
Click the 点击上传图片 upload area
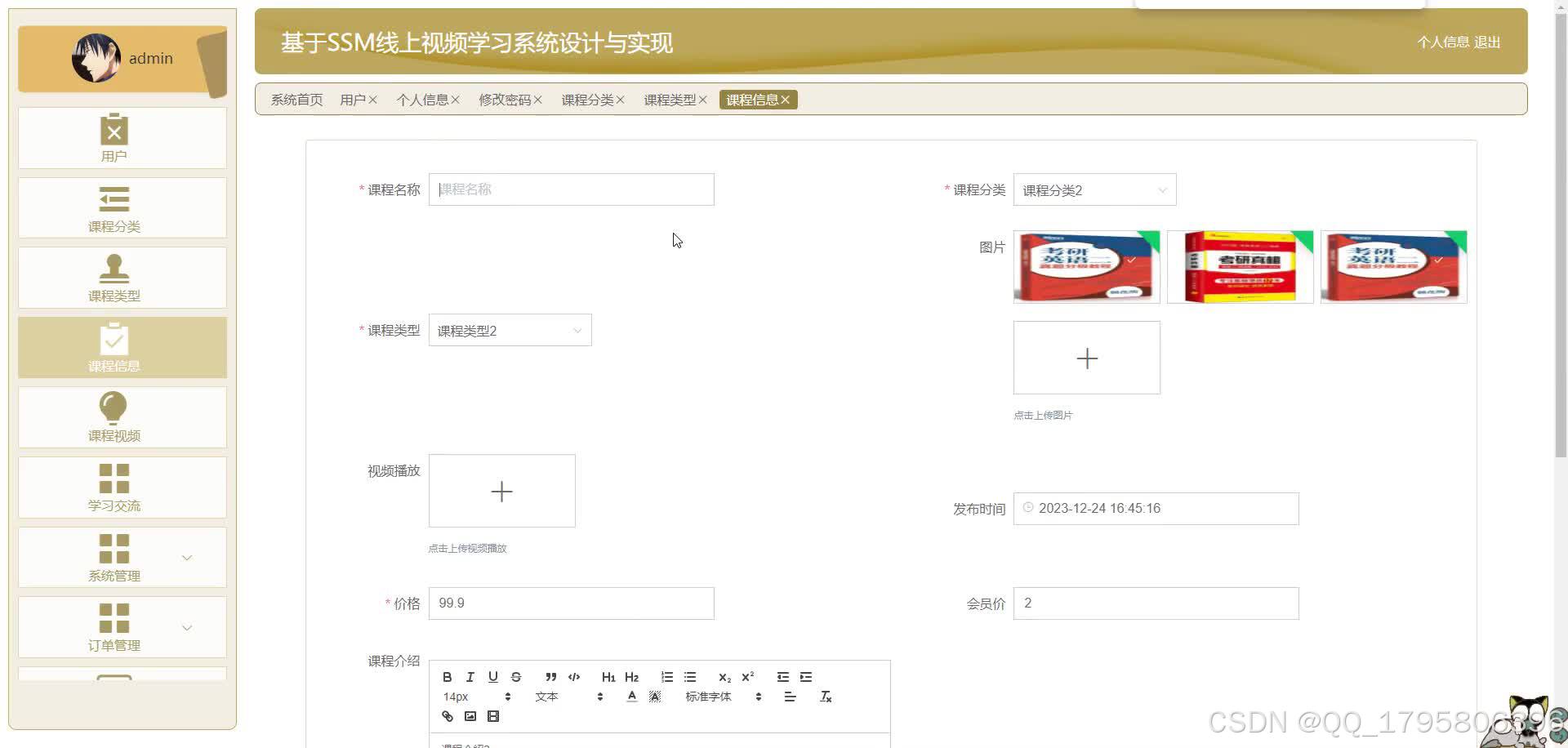(x=1086, y=358)
